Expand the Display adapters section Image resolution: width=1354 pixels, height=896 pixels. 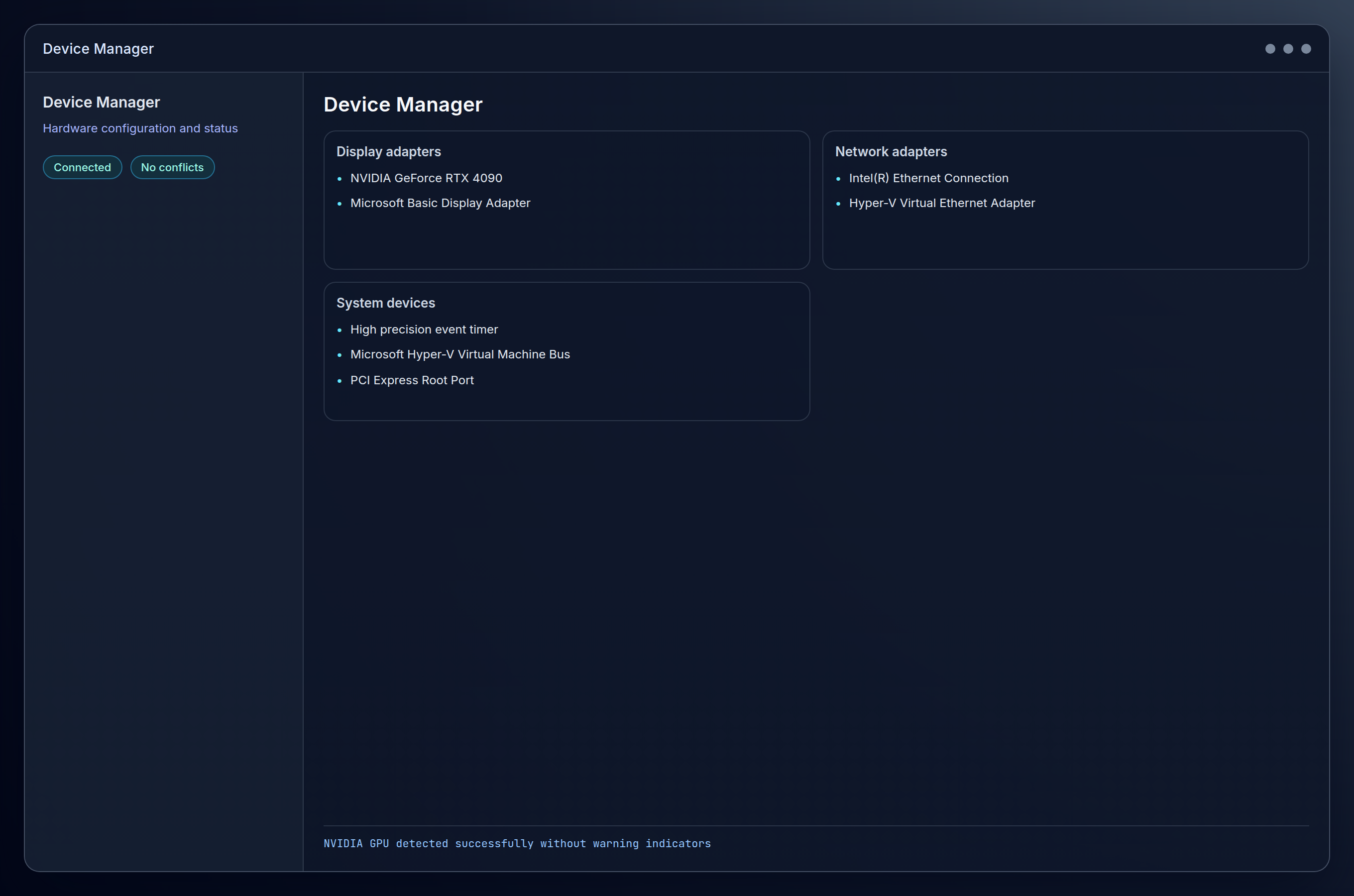click(x=388, y=151)
